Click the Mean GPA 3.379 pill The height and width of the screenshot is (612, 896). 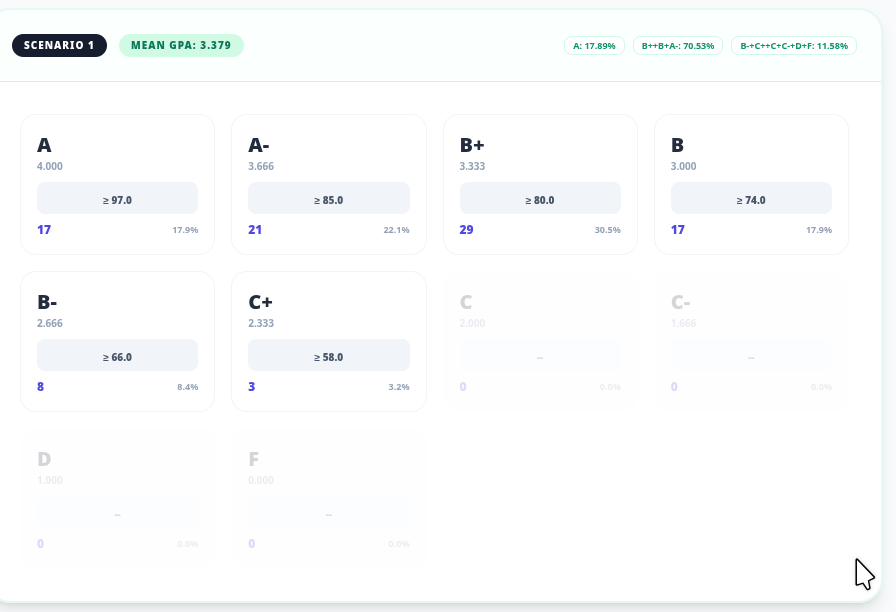pyautogui.click(x=181, y=45)
